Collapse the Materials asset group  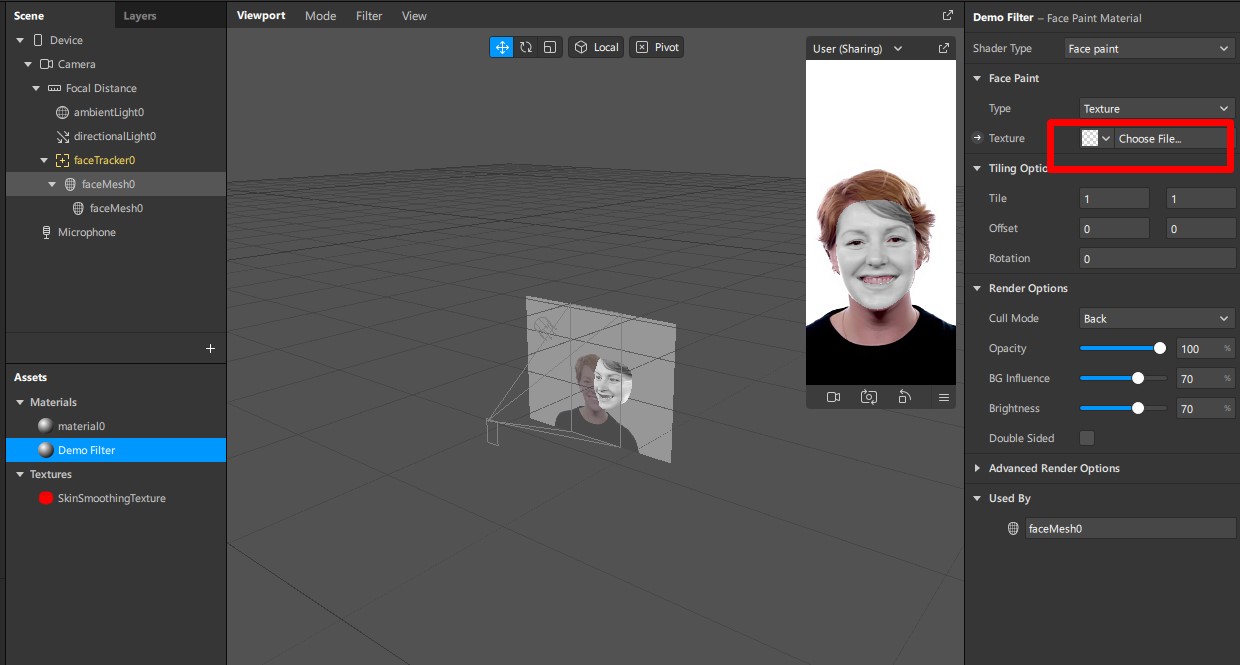tap(20, 402)
